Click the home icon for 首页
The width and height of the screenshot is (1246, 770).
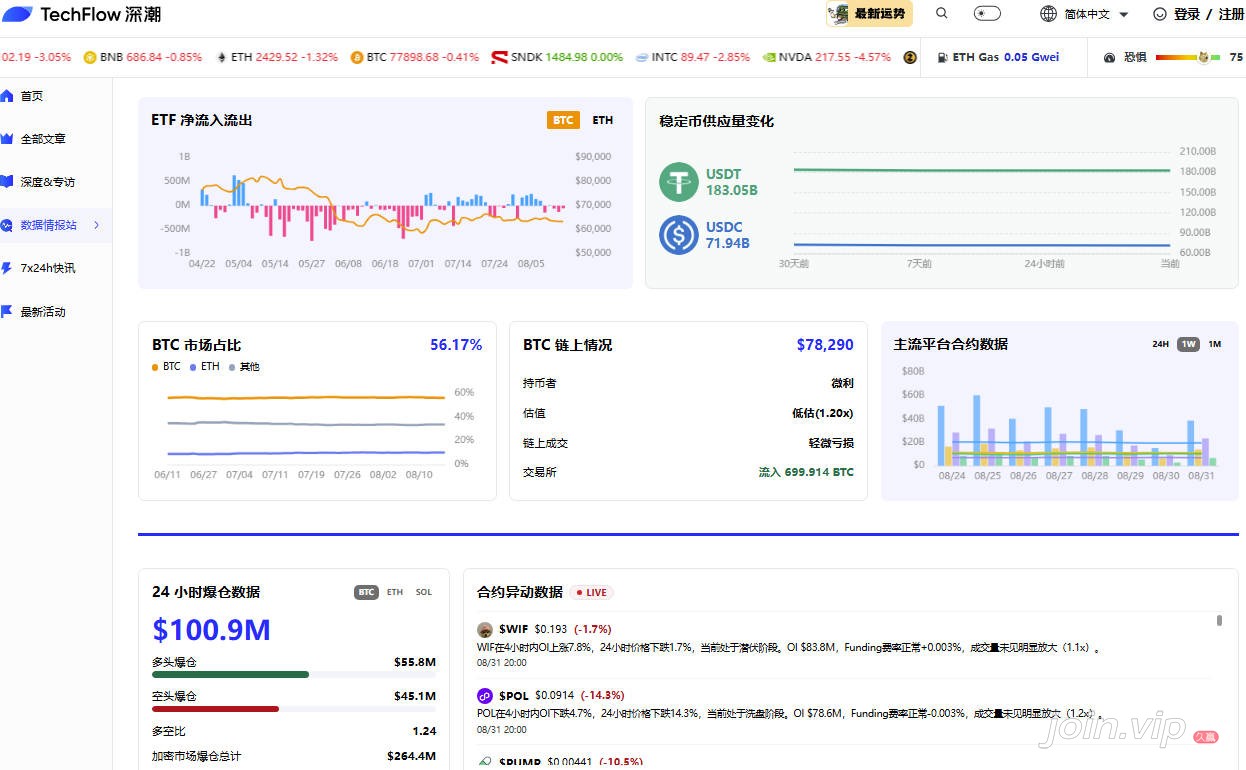pos(7,96)
